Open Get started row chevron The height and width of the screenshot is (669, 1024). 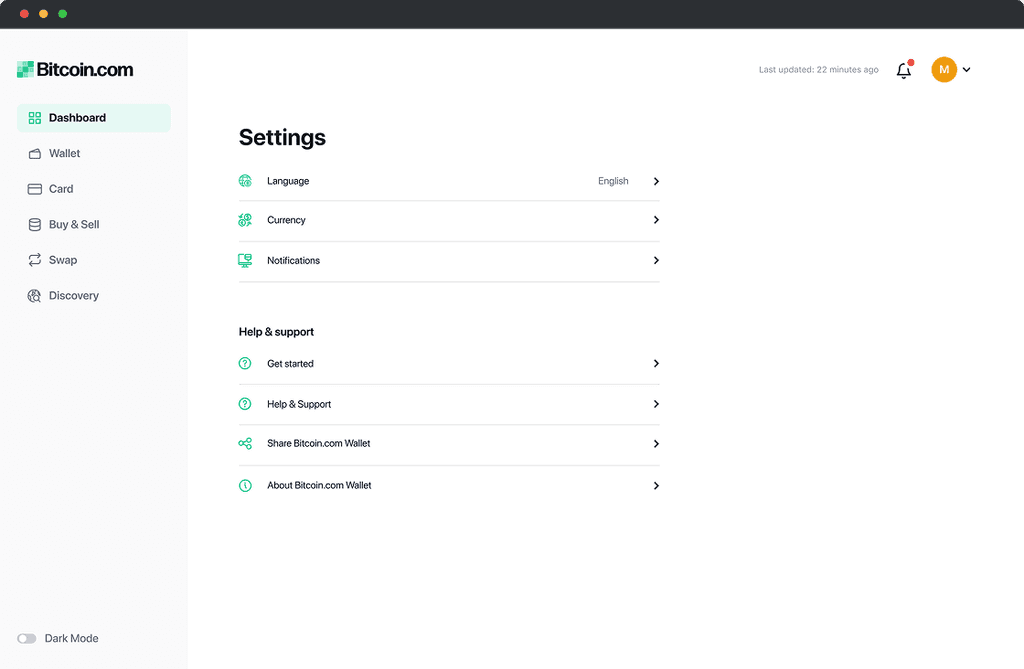pyautogui.click(x=656, y=363)
